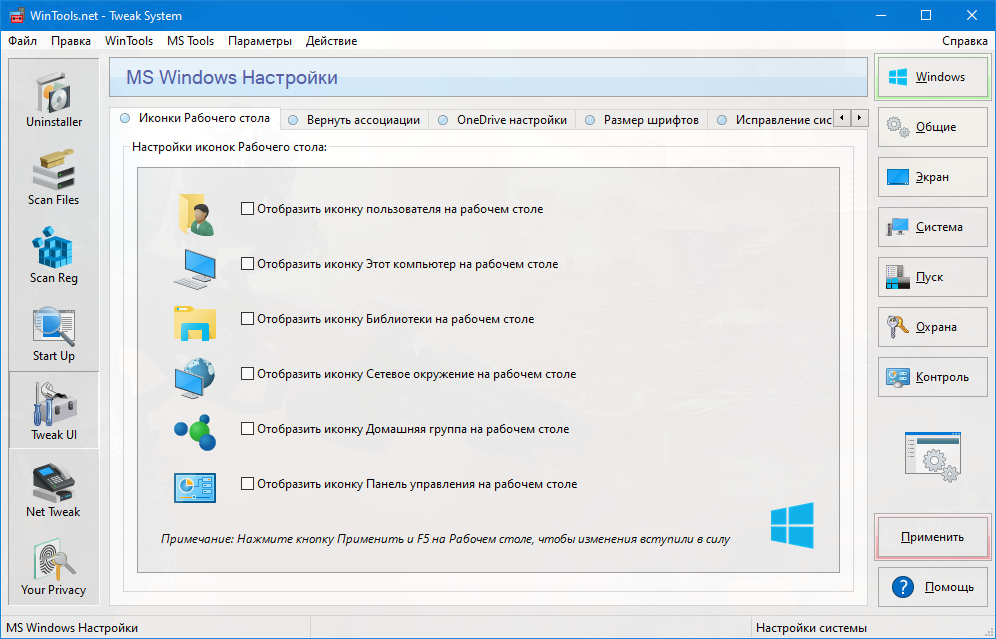Viewport: 996px width, 639px height.
Task: Click the Настройки системы status text
Action: coord(811,628)
